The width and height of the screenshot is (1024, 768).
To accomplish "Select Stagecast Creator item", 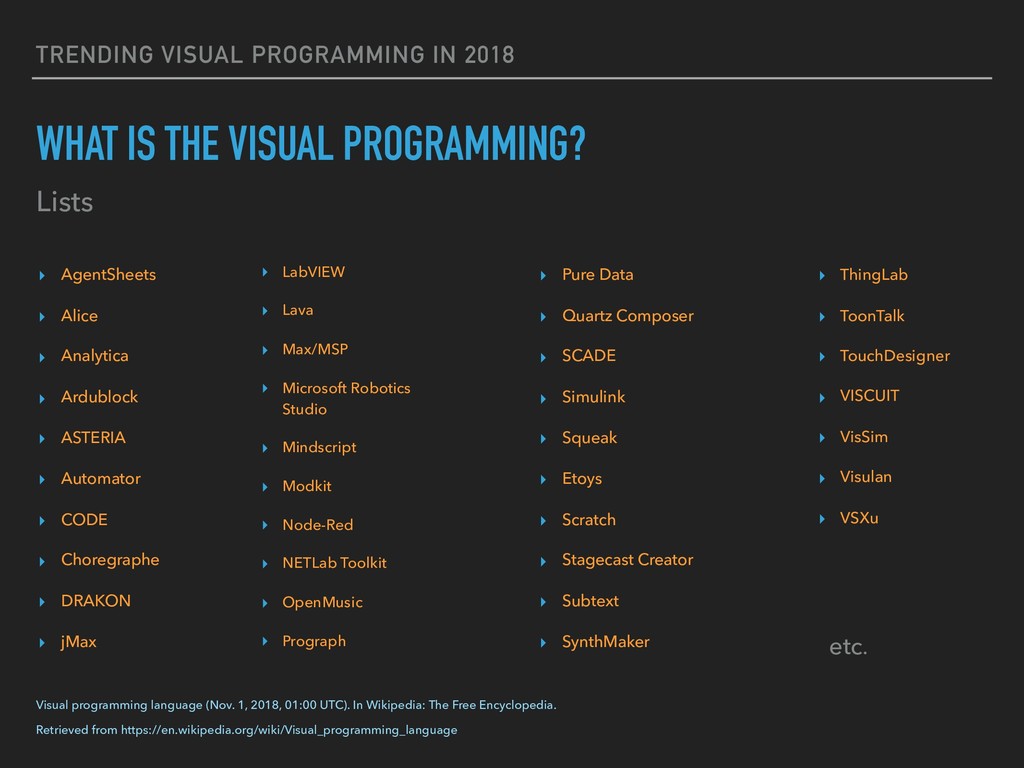I will (x=628, y=560).
